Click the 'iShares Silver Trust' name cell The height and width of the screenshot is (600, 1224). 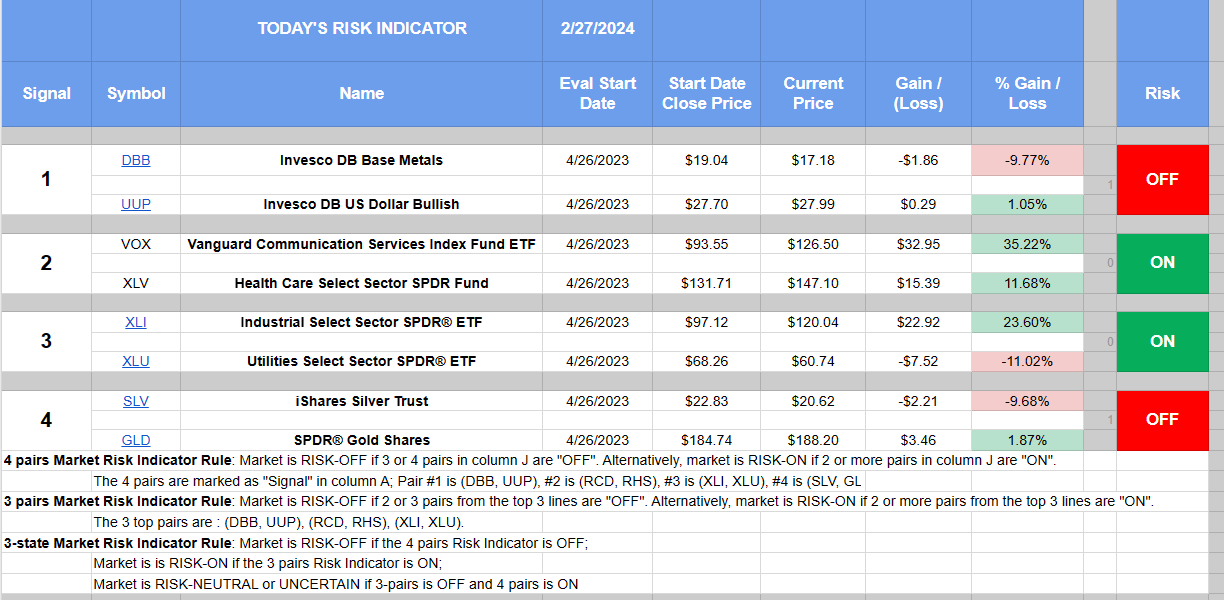(x=361, y=401)
